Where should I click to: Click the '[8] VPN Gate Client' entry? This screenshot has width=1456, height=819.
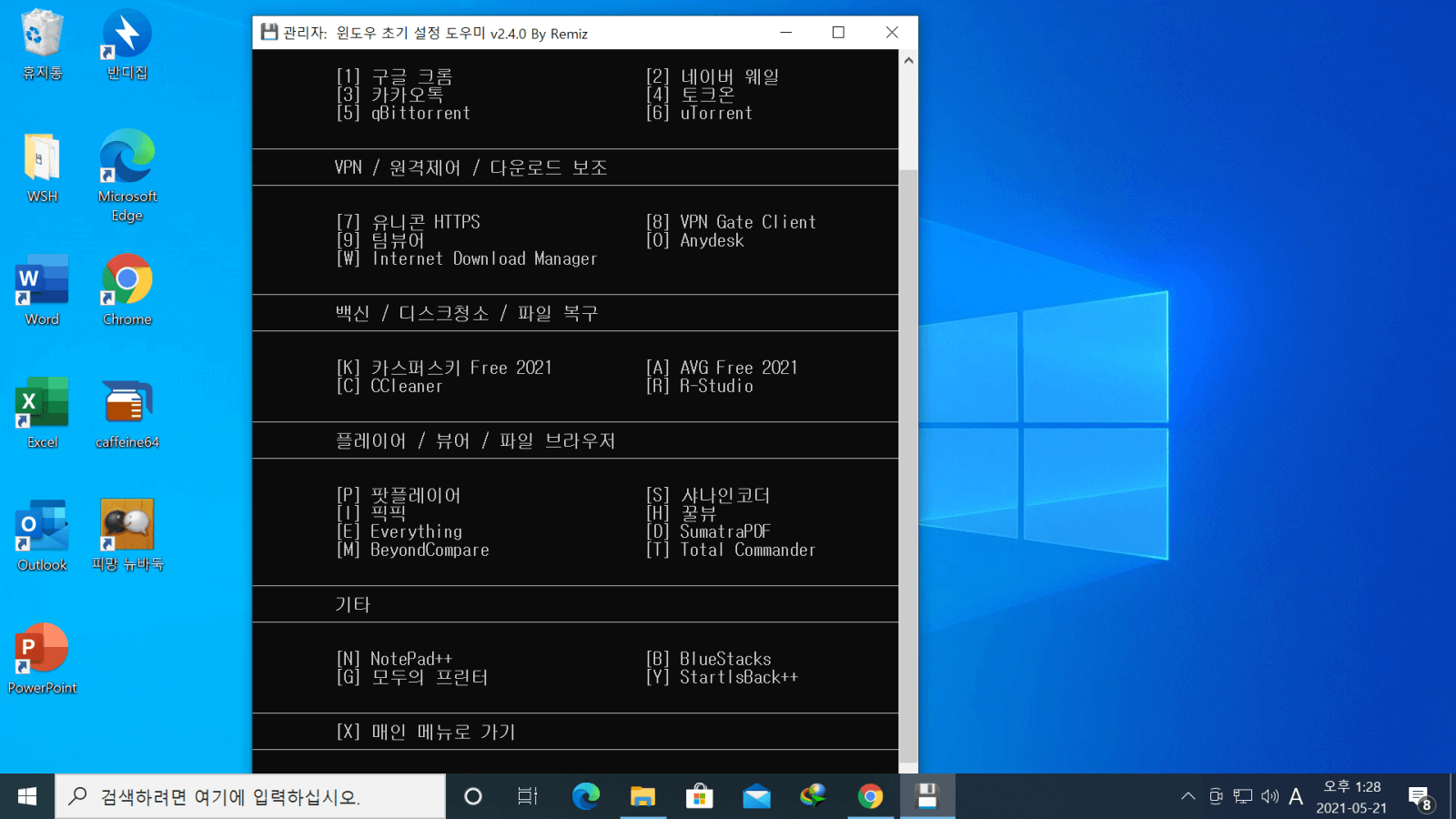point(731,222)
